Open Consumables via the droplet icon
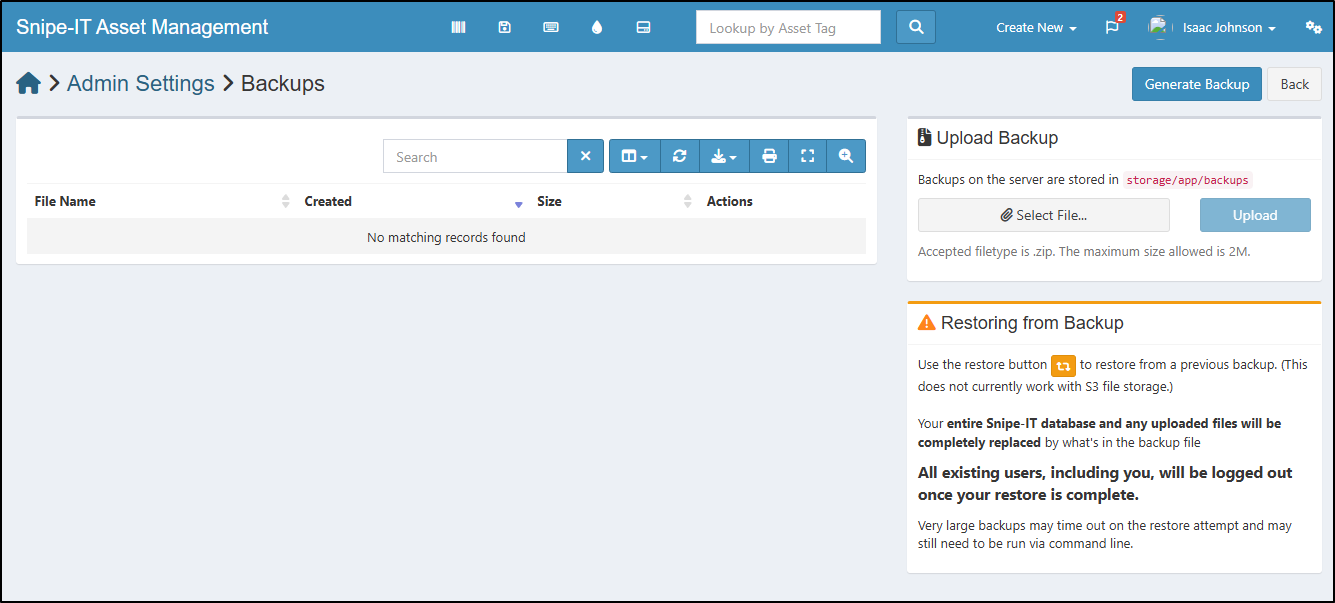The height and width of the screenshot is (603, 1335). (x=597, y=28)
